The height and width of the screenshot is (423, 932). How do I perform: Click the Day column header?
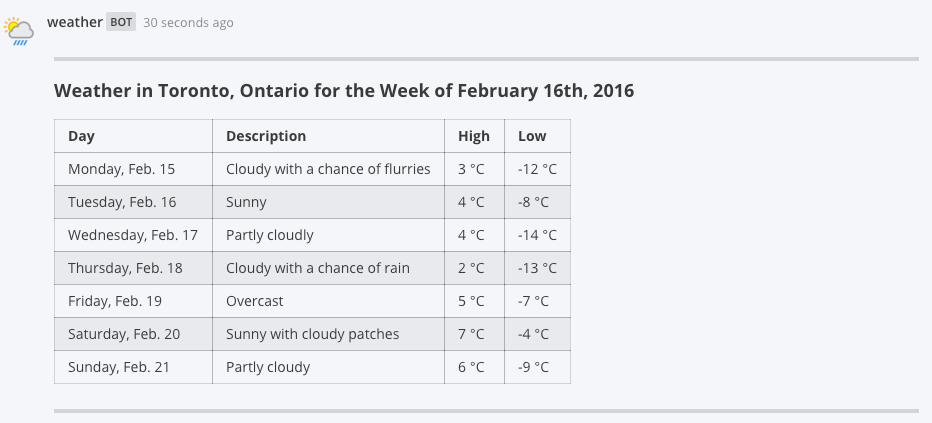[81, 136]
